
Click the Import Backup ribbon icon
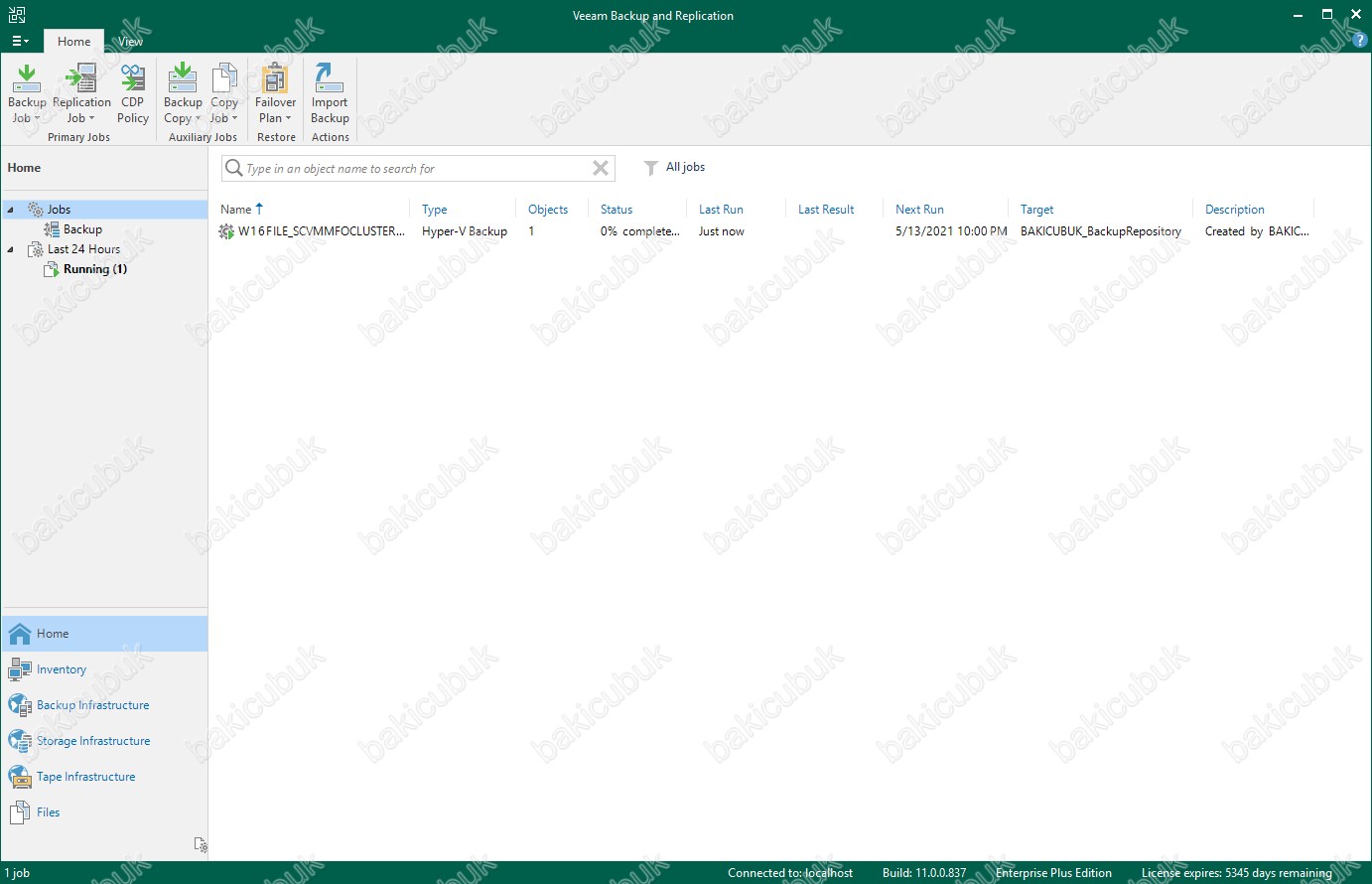[330, 93]
